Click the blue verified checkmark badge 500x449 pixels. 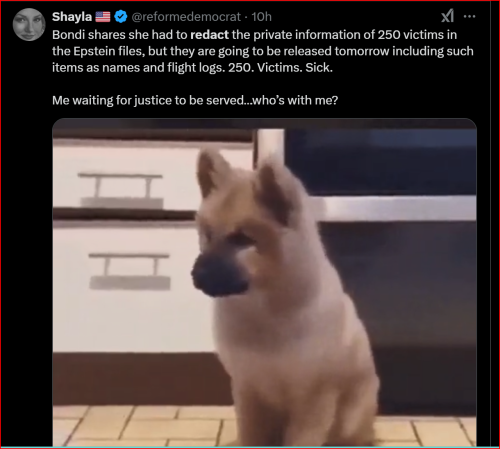(121, 17)
